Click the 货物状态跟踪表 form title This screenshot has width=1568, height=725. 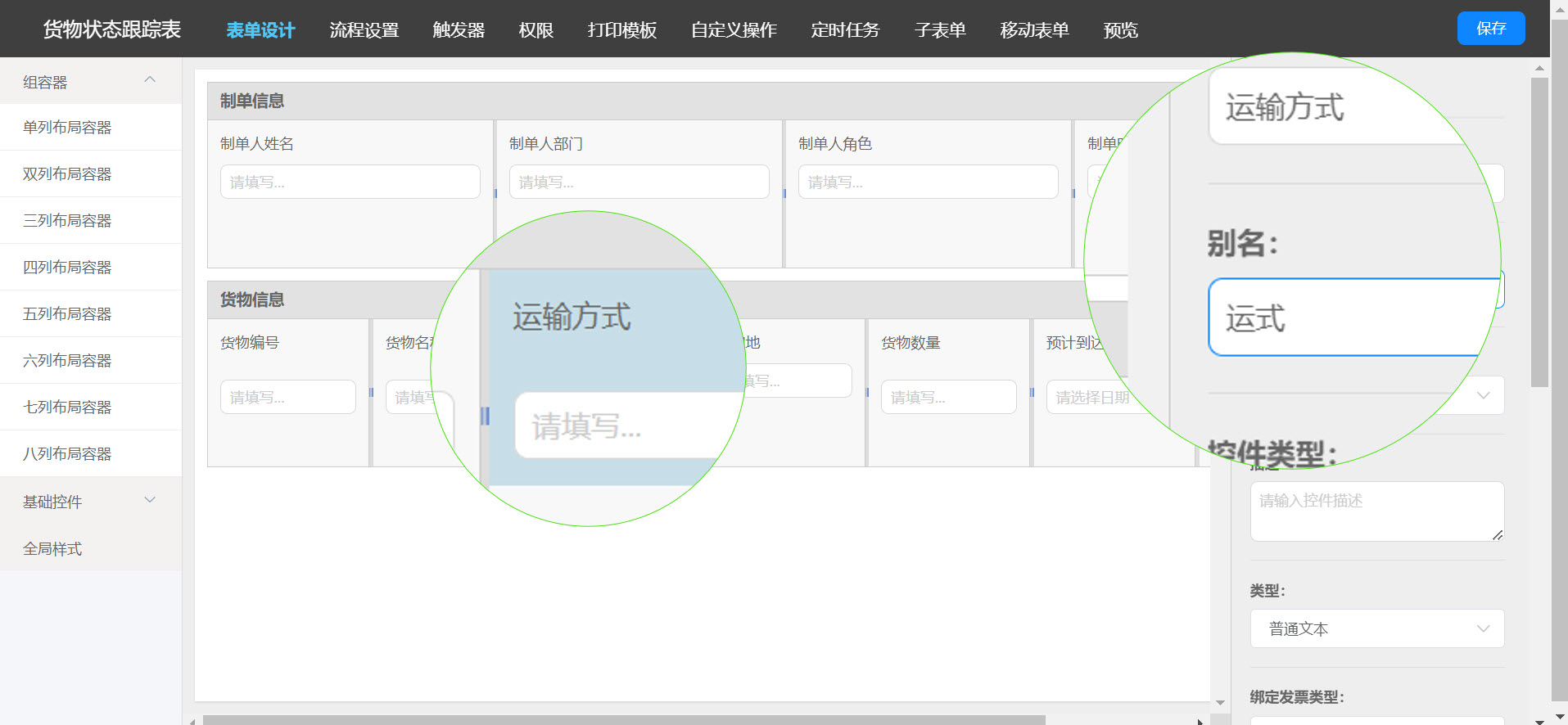click(112, 29)
